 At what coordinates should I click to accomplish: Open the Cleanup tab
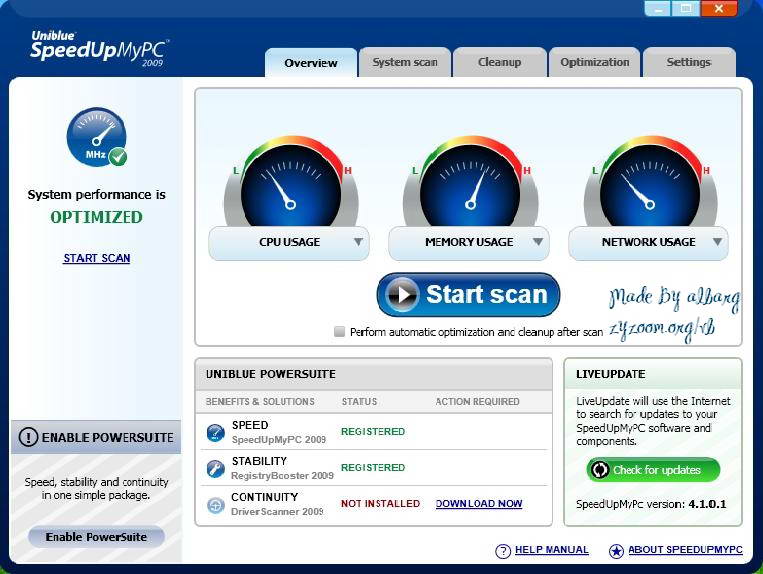(x=499, y=62)
